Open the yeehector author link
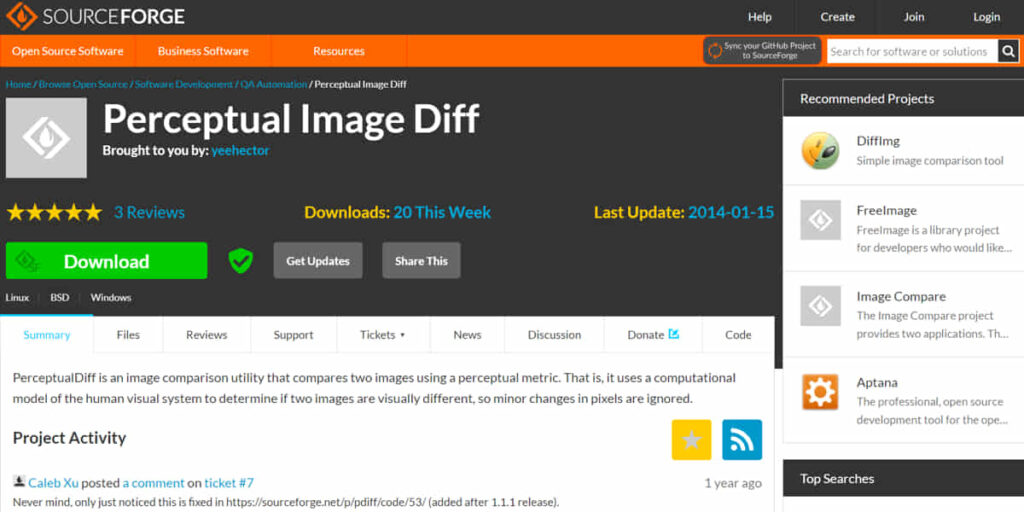The width and height of the screenshot is (1024, 512). (x=240, y=151)
